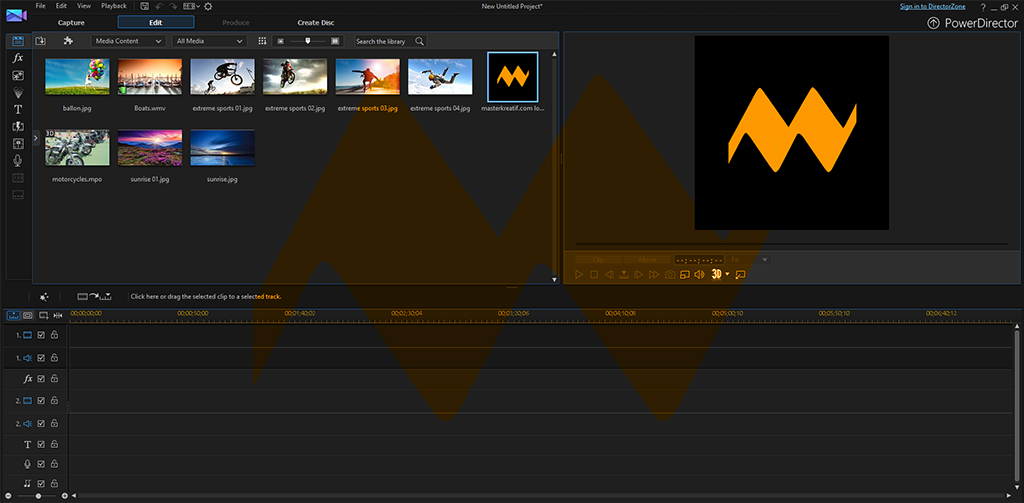Open the File menu
The width and height of the screenshot is (1024, 503).
coord(40,6)
